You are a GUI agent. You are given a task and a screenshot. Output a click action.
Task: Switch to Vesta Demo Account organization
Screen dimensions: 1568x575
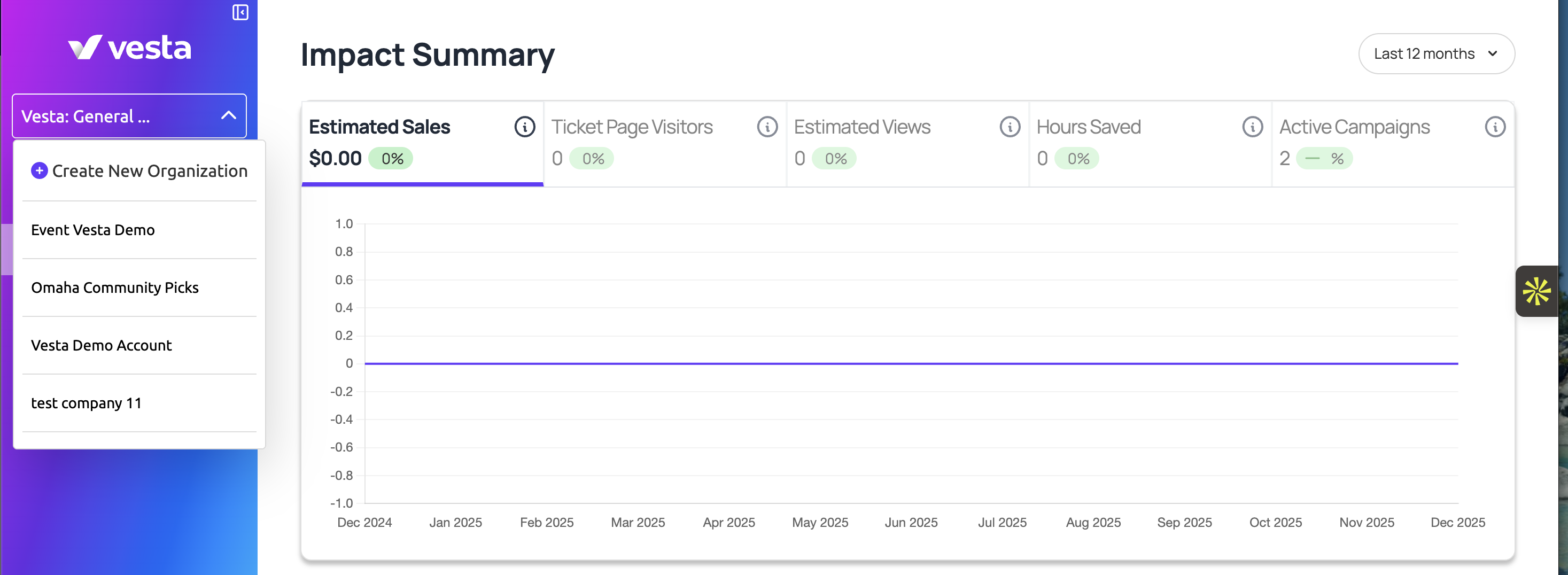click(139, 345)
